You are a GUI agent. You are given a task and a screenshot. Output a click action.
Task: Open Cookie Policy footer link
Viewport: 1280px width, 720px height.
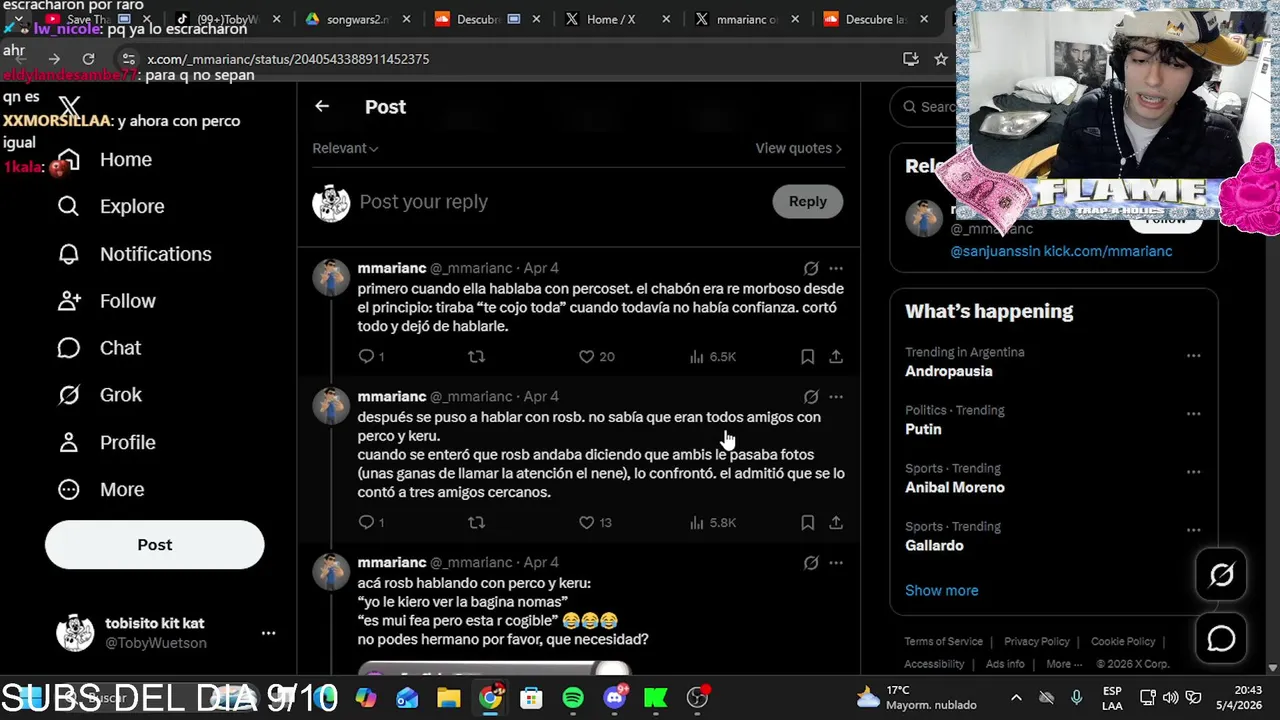pyautogui.click(x=1123, y=641)
